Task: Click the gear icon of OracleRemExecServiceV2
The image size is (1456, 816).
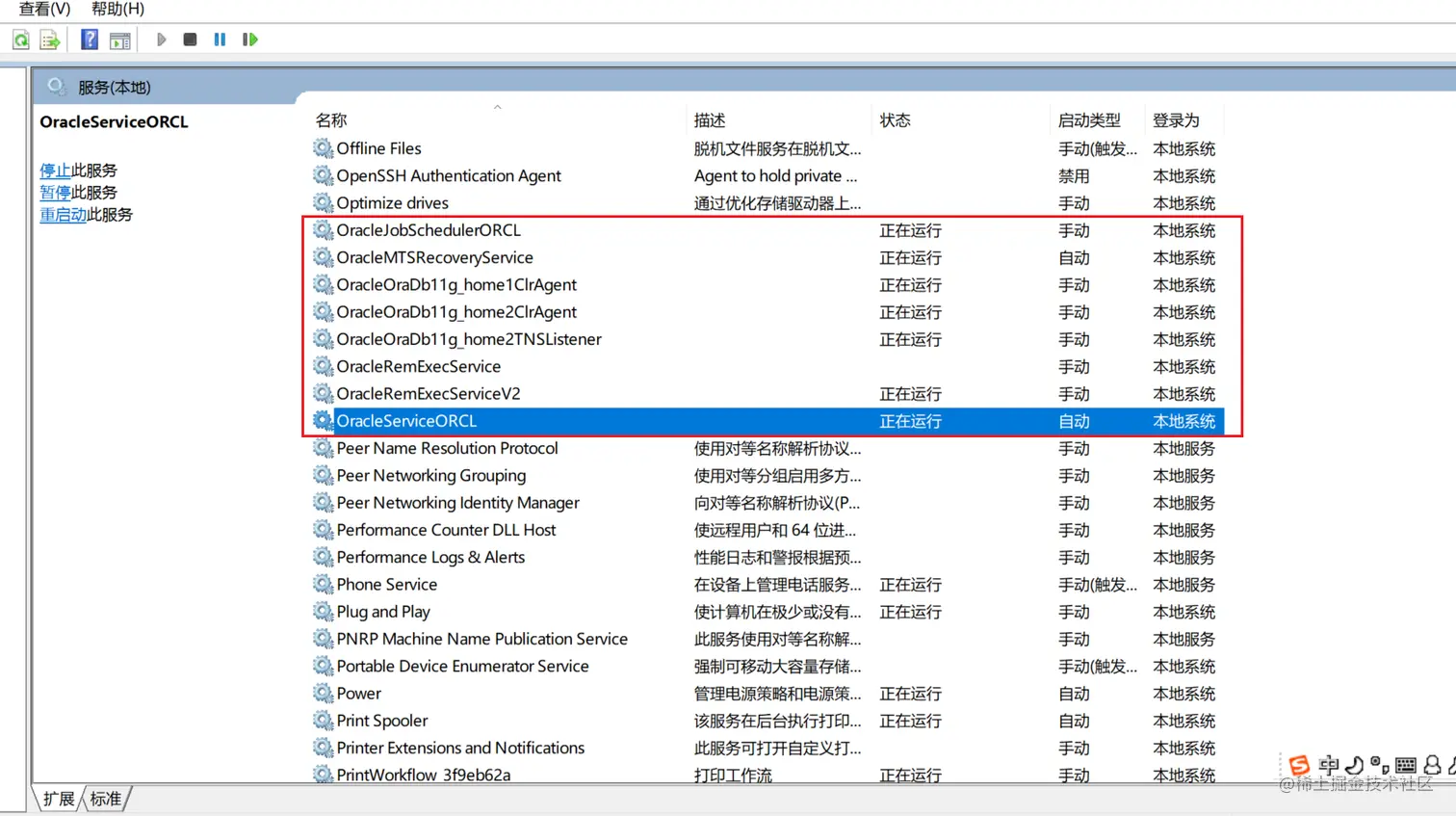Action: pyautogui.click(x=323, y=393)
